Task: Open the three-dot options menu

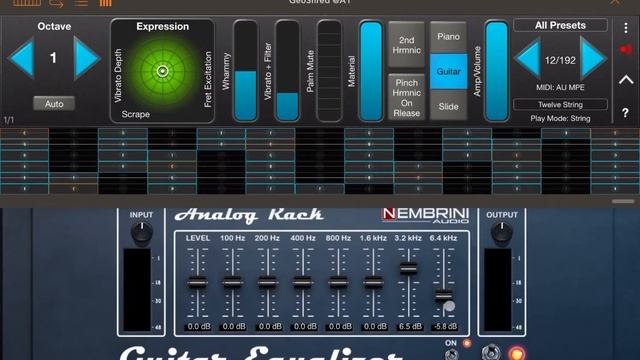Action: click(x=626, y=28)
